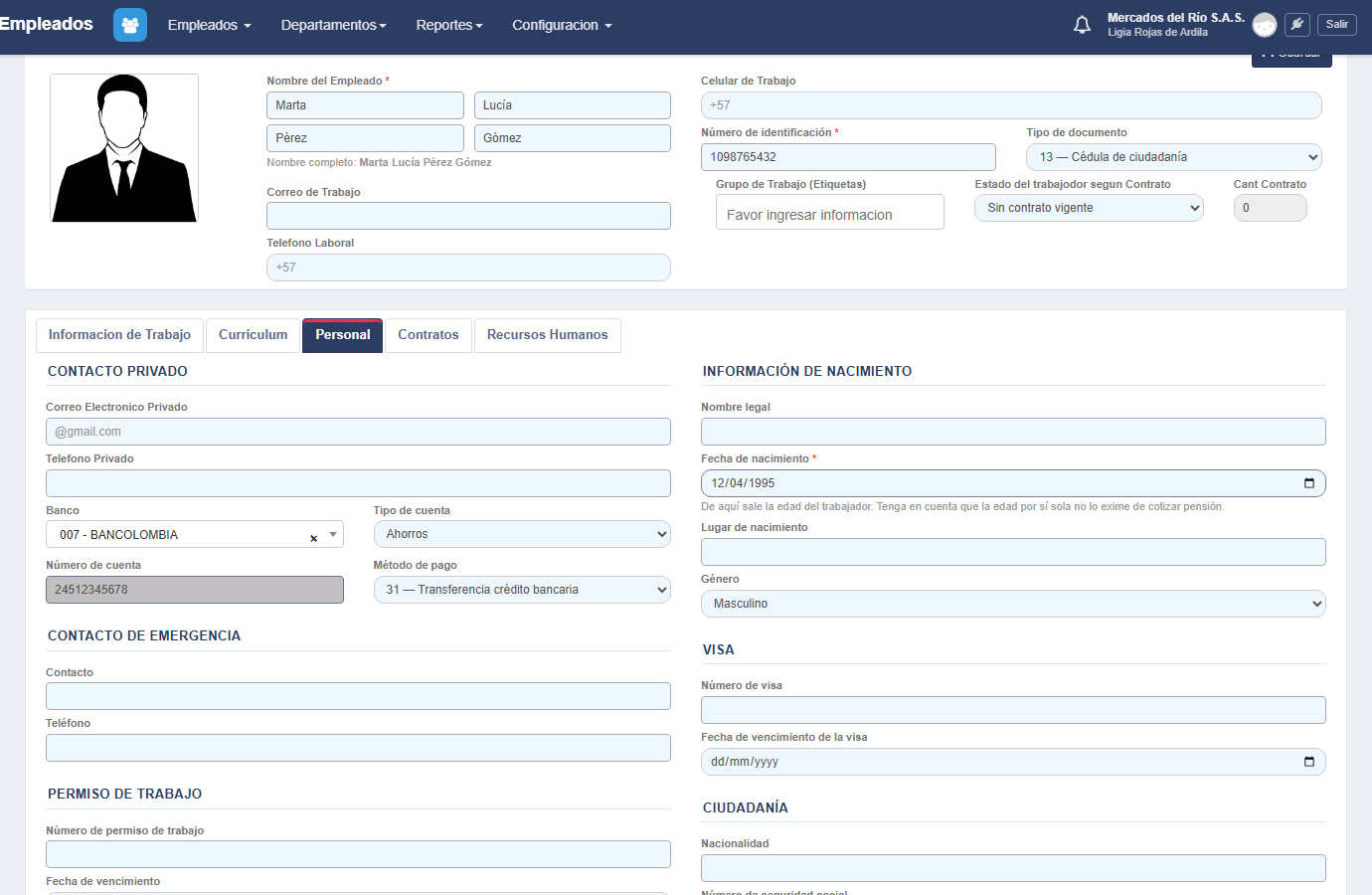The height and width of the screenshot is (895, 1372).
Task: Focus Correo Electronico Privado field
Action: [358, 432]
